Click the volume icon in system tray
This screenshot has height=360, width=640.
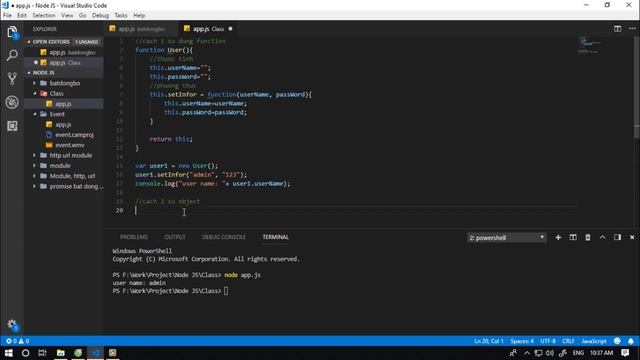click(x=550, y=353)
